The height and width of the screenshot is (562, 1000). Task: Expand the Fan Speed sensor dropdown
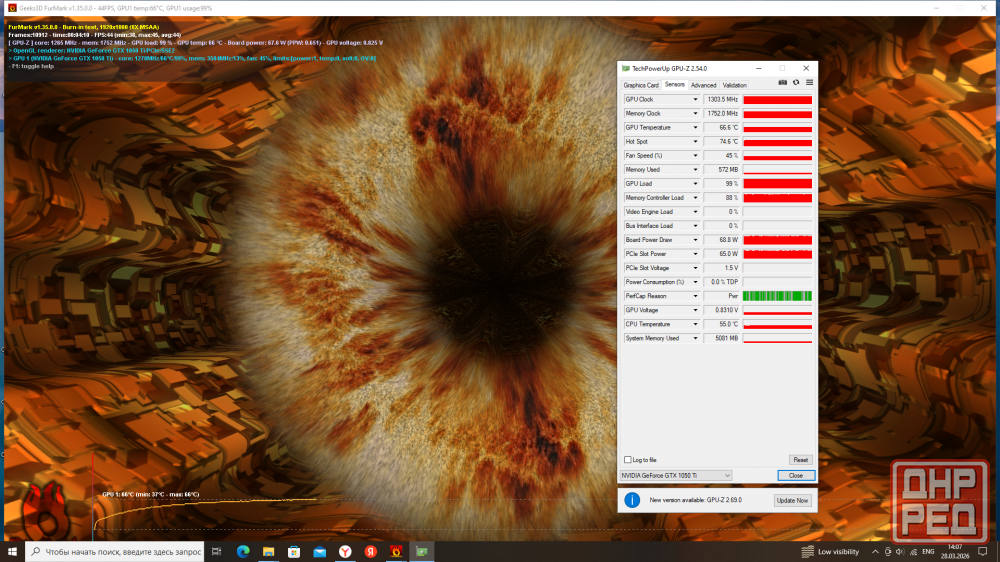(696, 156)
